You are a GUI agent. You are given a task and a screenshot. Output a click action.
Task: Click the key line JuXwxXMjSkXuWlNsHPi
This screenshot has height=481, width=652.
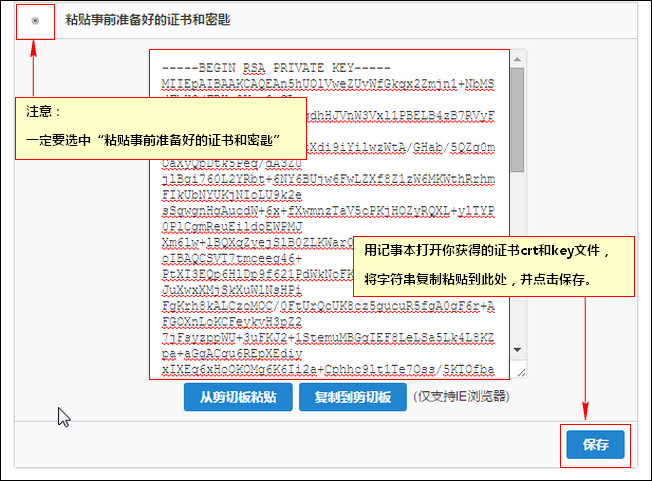point(232,290)
